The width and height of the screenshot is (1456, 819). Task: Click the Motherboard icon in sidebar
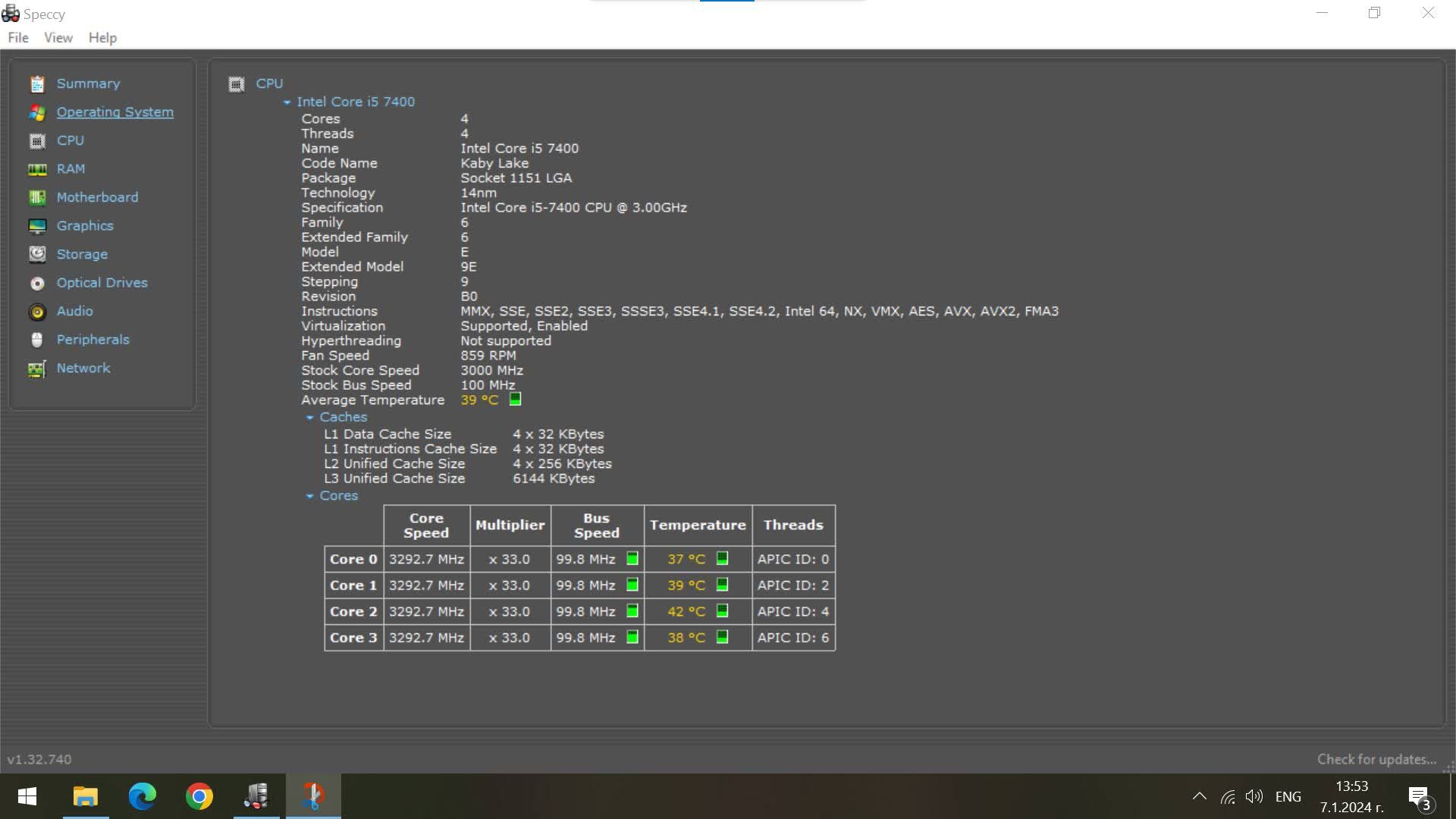tap(37, 198)
